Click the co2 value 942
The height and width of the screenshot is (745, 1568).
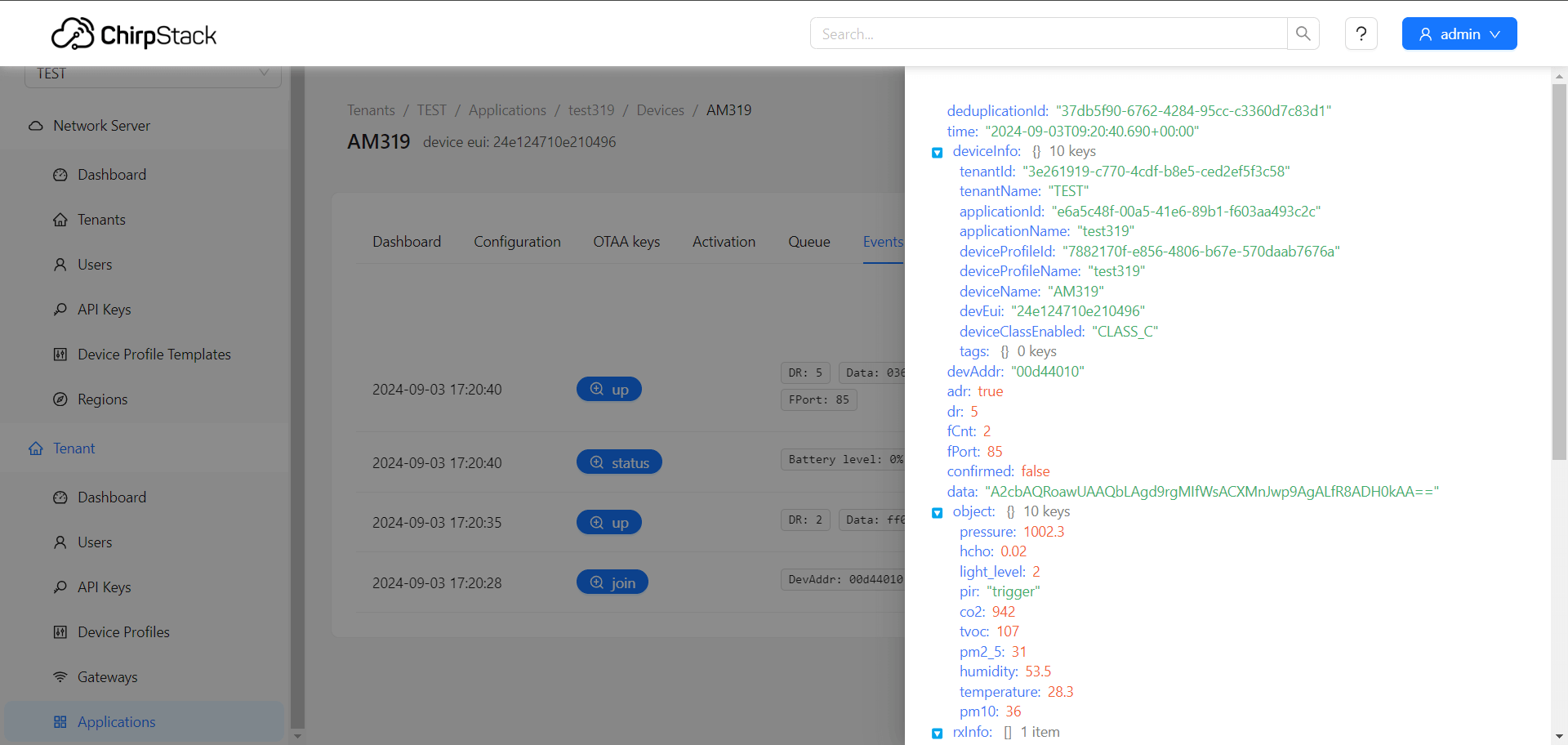point(1004,612)
